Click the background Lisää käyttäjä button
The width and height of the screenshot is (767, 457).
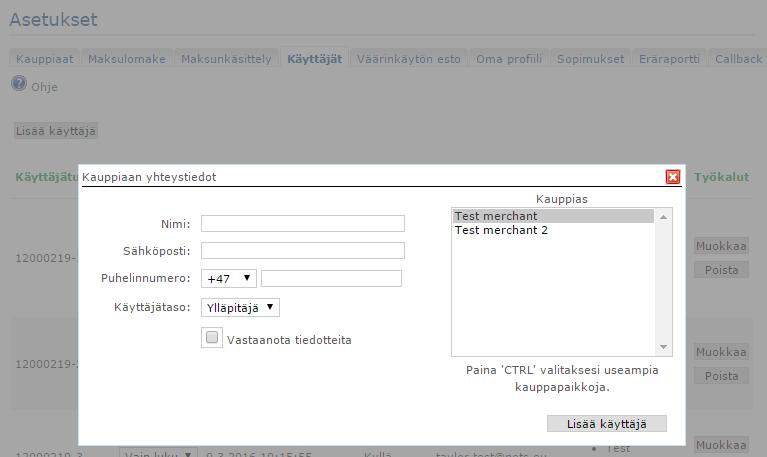tap(56, 131)
